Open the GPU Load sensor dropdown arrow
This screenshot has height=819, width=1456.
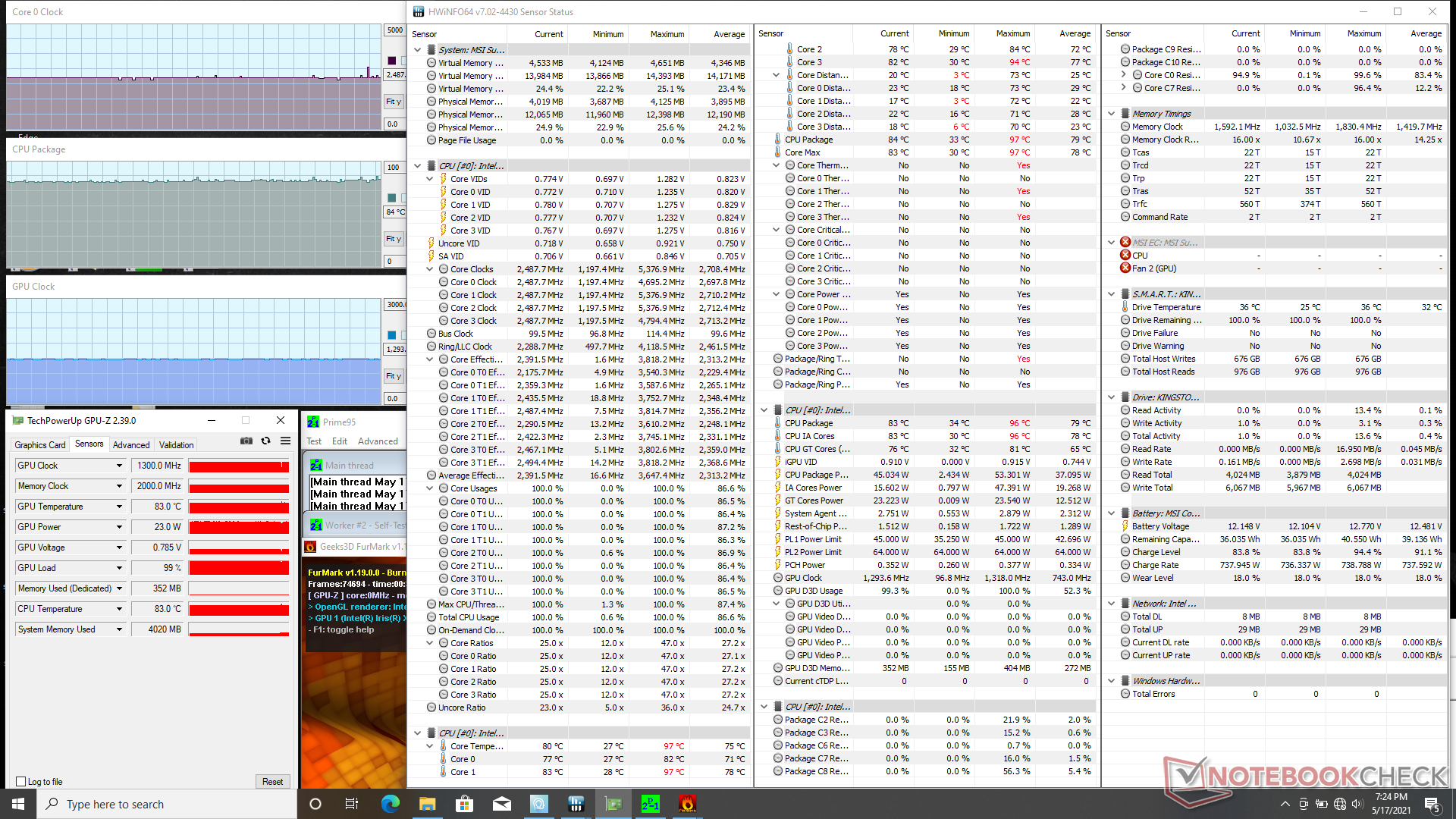coord(119,568)
